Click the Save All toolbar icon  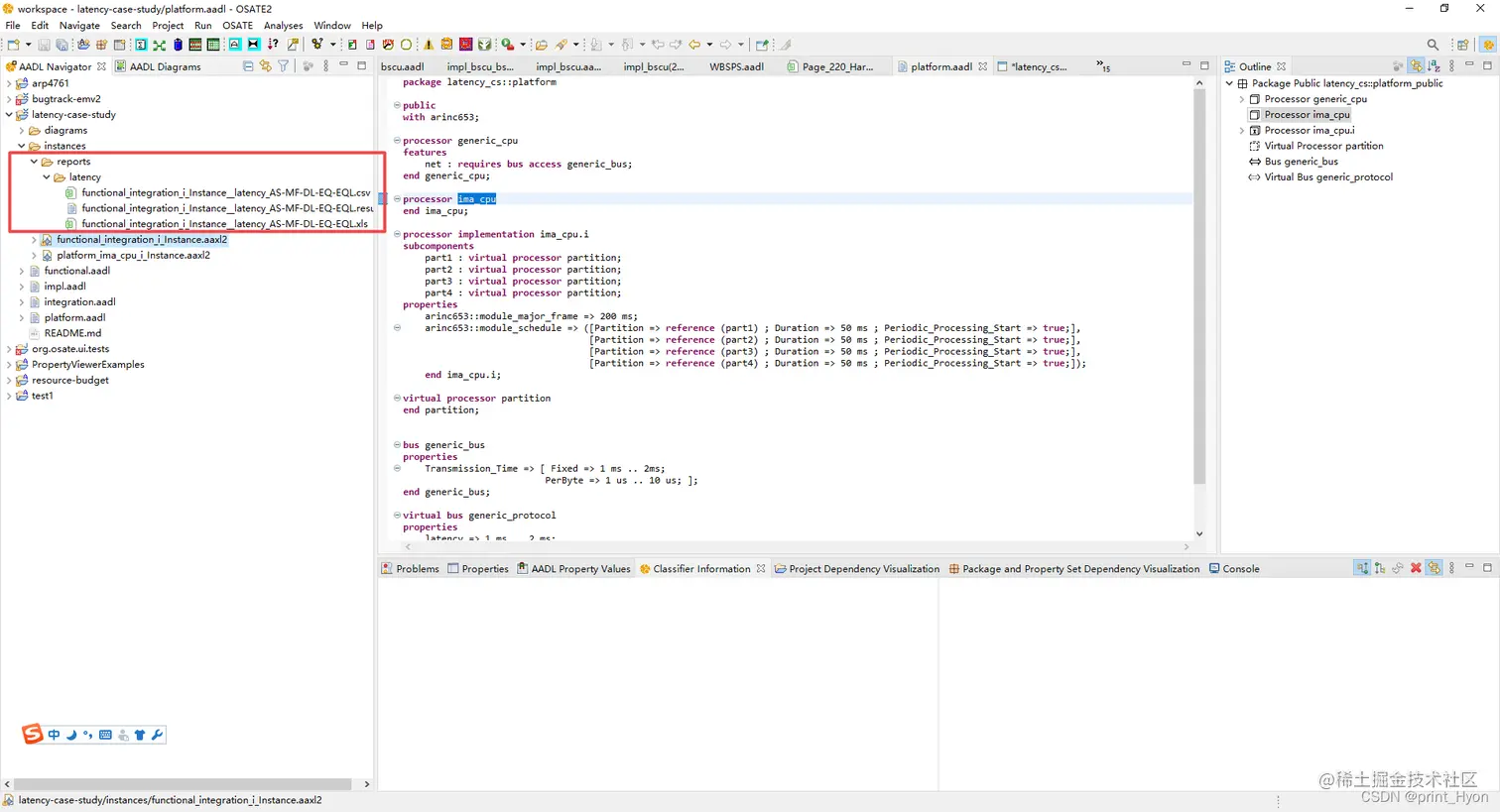62,45
